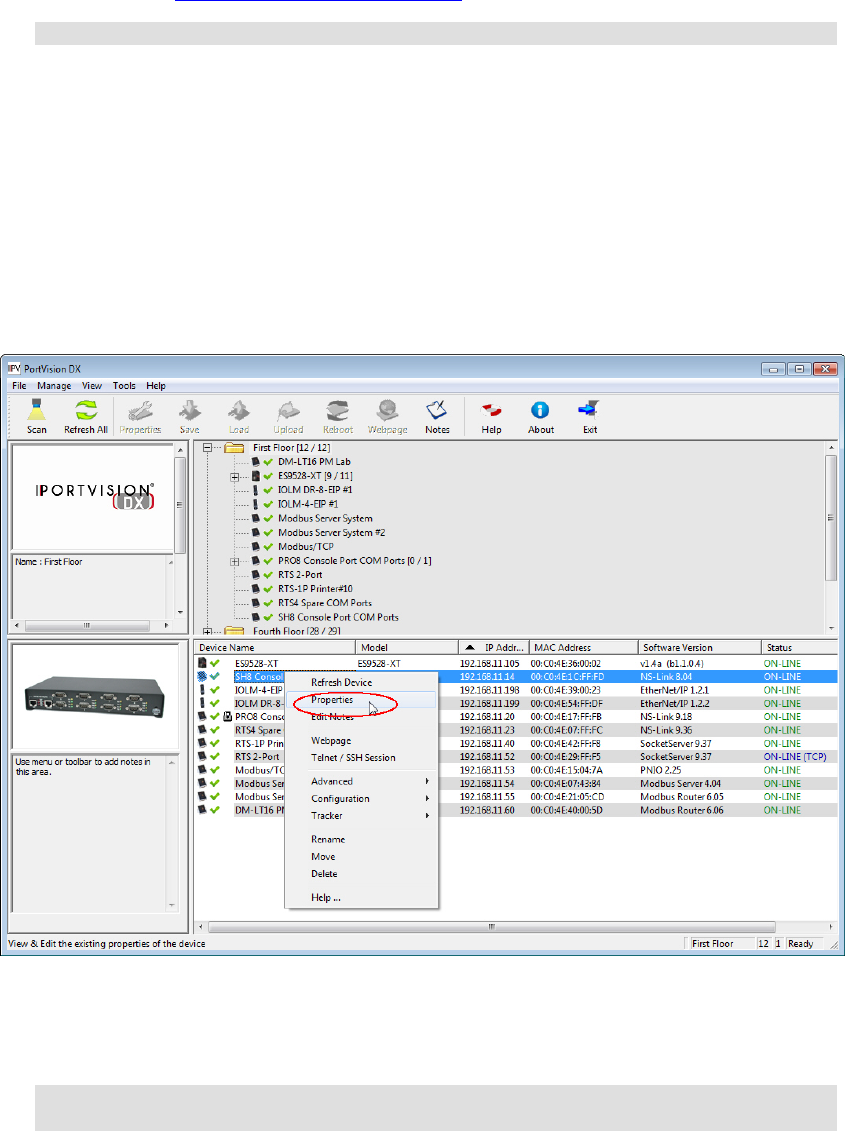
Task: Select Modbus Server System #2 tree item
Action: tap(331, 532)
